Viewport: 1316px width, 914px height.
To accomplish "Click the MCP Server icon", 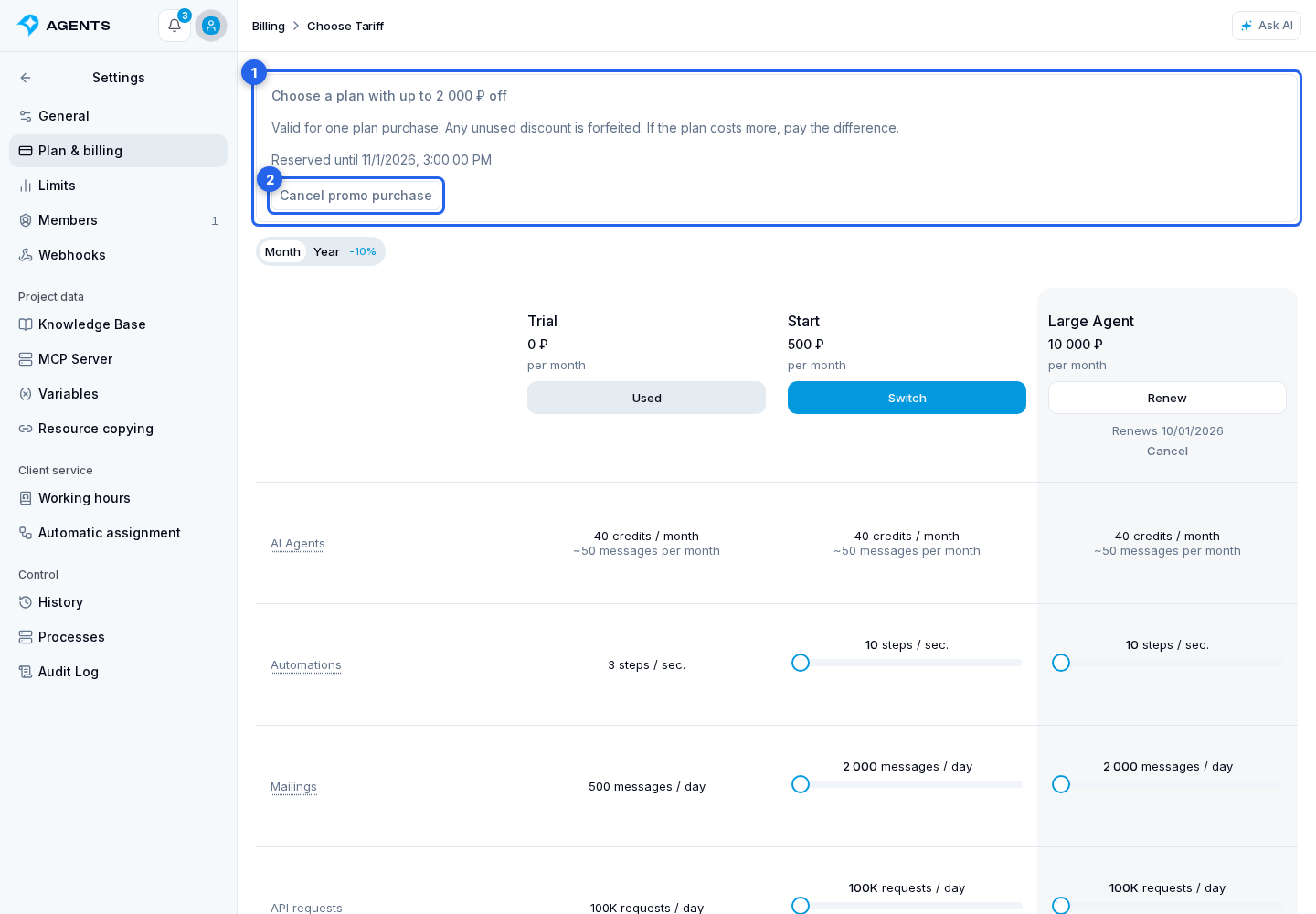I will pyautogui.click(x=26, y=359).
